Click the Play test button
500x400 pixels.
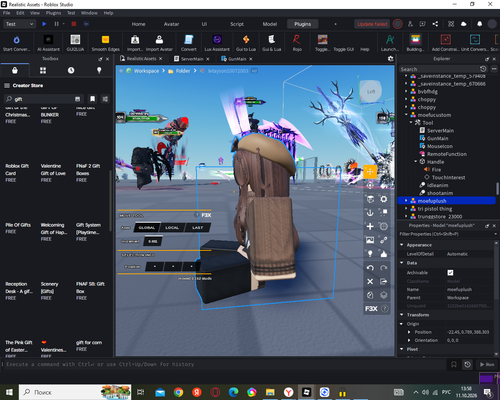44,24
